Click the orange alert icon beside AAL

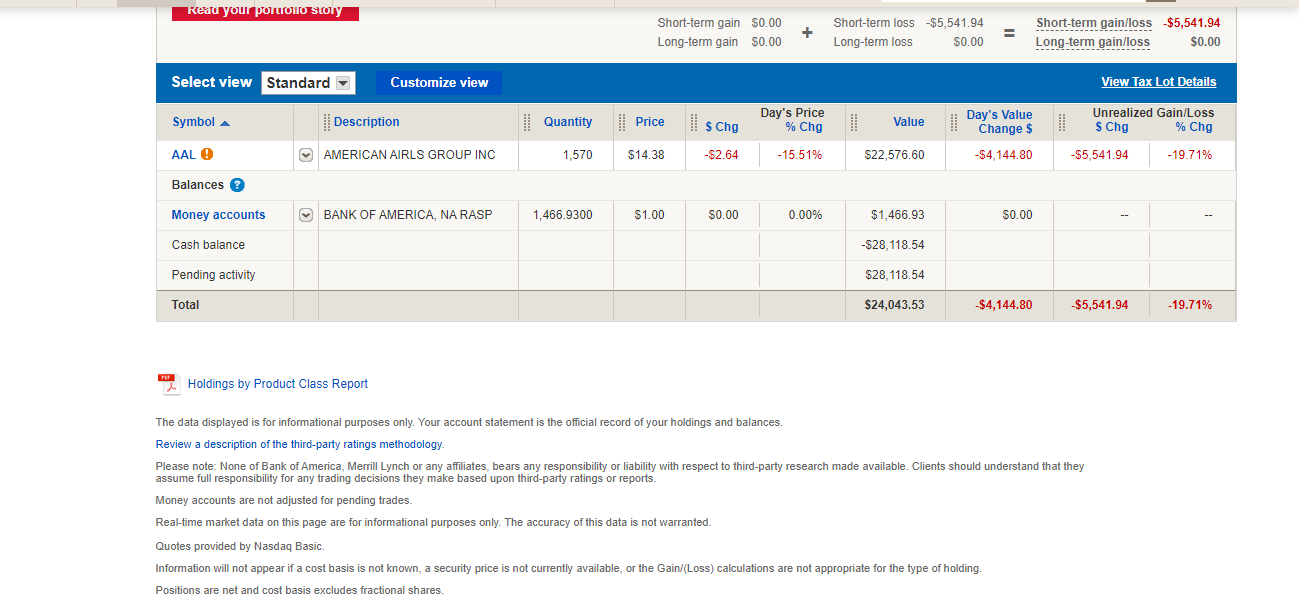[x=207, y=154]
